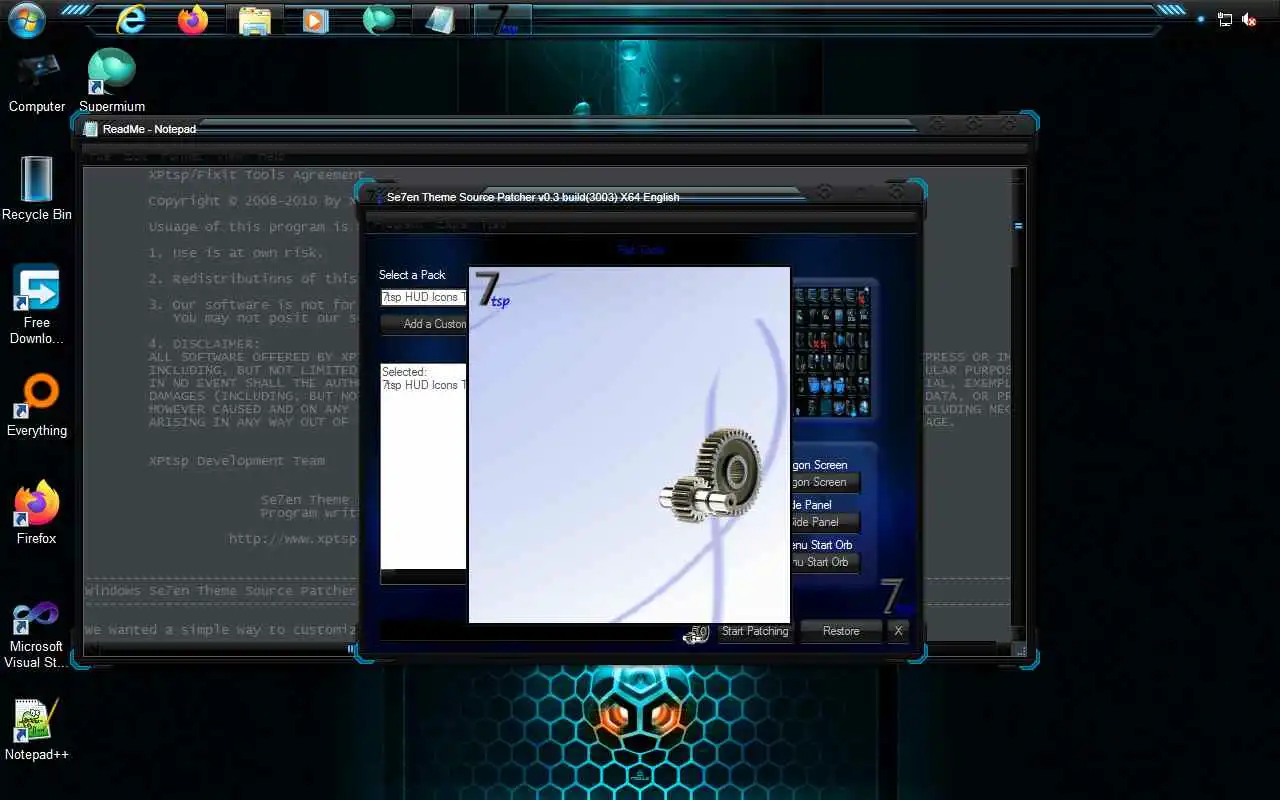Launch Internet Explorer from the taskbar
This screenshot has height=800, width=1280.
(x=130, y=19)
